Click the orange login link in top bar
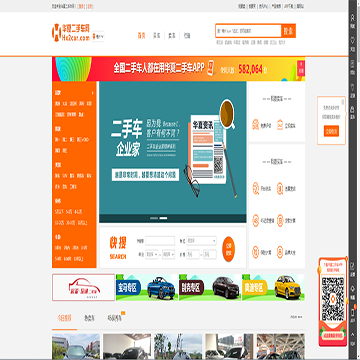This screenshot has width=360, height=360. pyautogui.click(x=81, y=6)
